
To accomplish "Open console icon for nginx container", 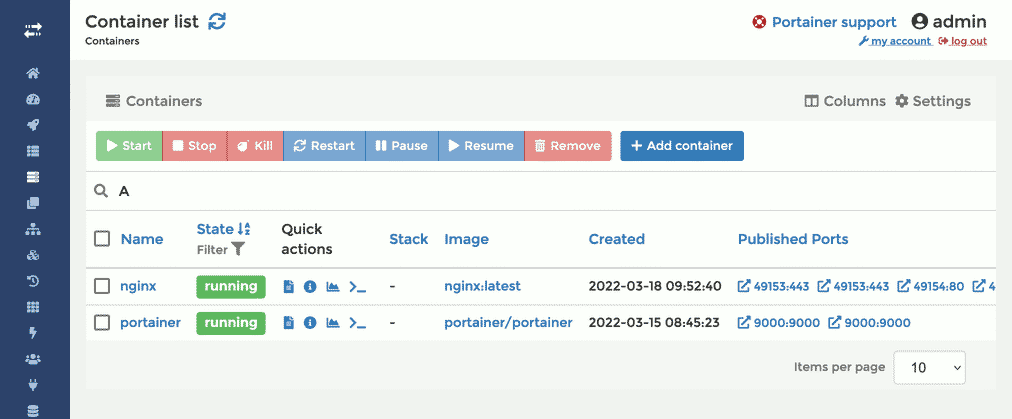I will (358, 286).
